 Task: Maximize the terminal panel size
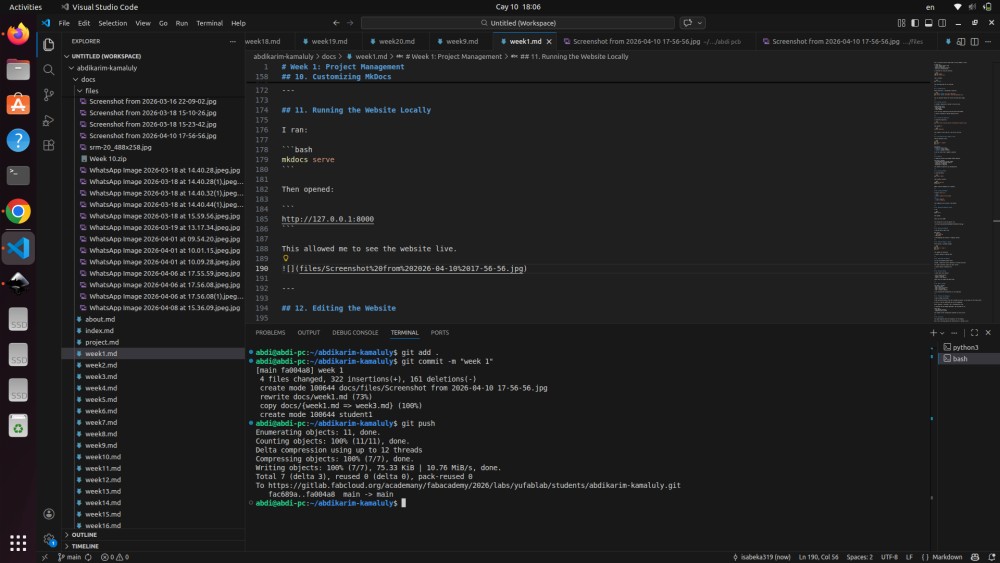click(974, 333)
